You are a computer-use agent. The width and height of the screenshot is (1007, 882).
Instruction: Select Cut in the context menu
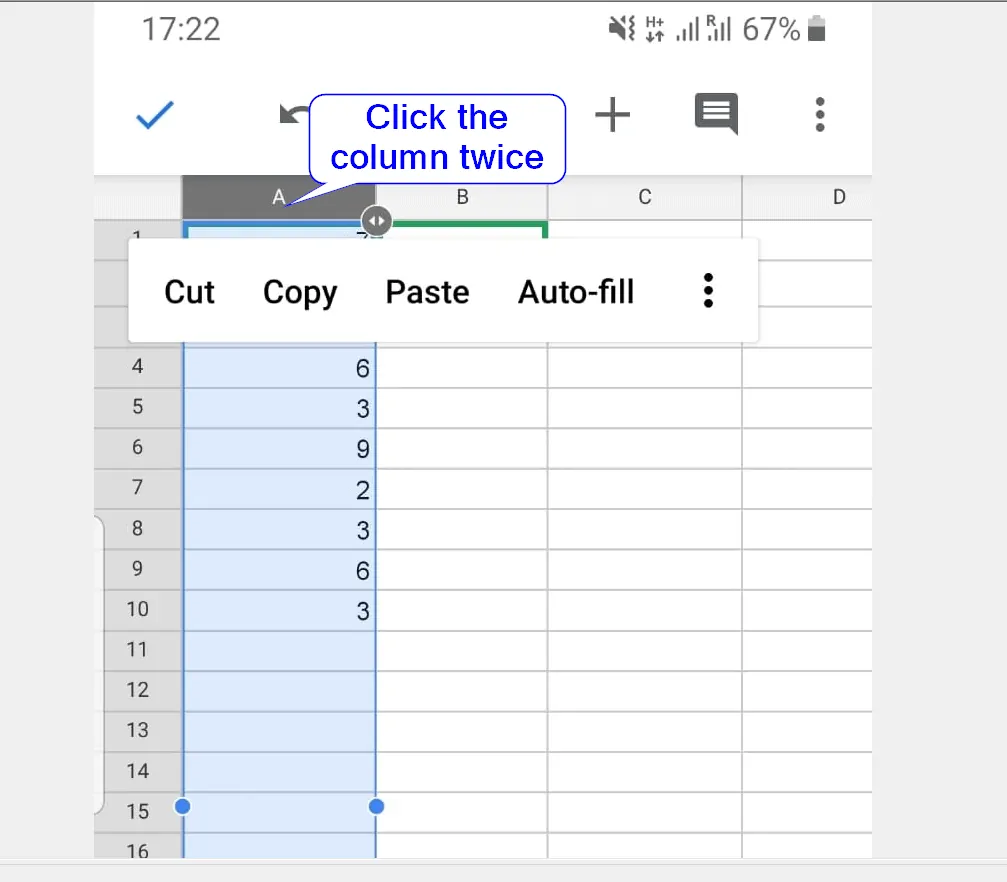coord(189,292)
